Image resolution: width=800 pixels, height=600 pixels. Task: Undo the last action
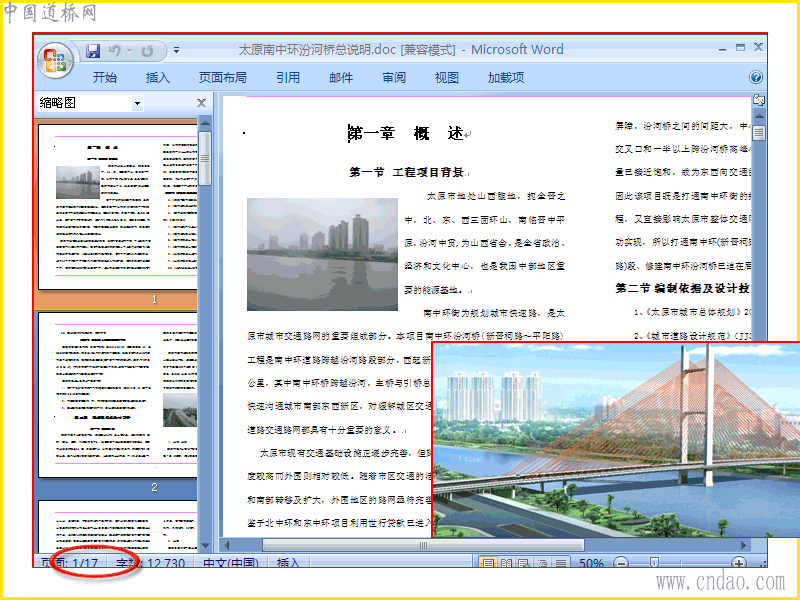[x=115, y=51]
